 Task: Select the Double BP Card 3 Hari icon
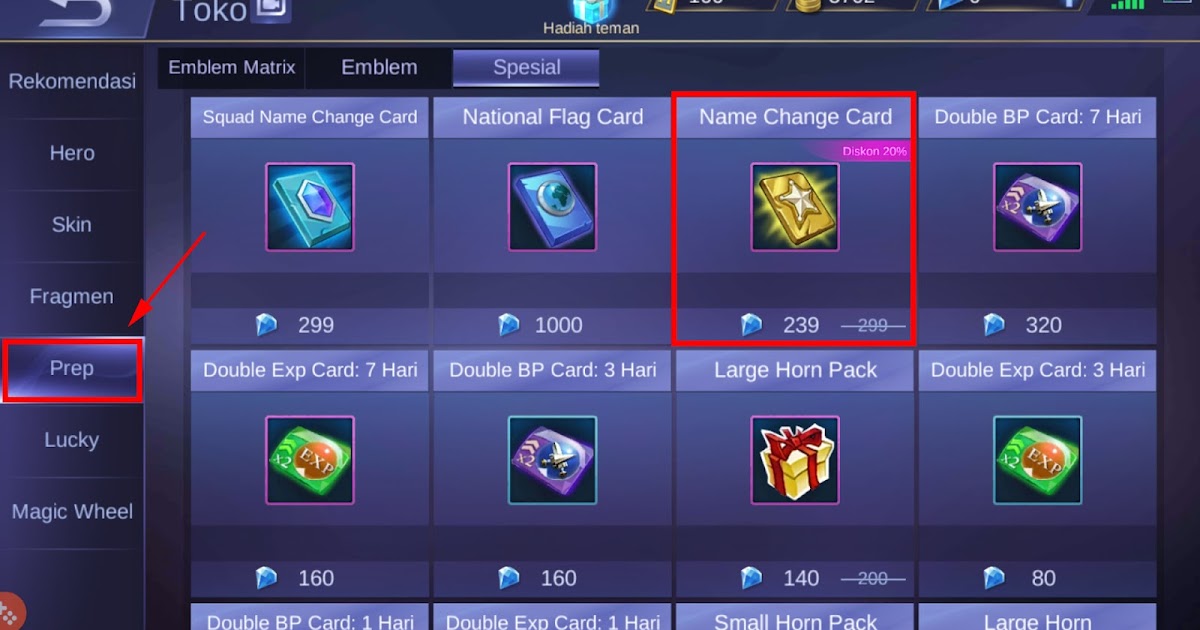pos(552,460)
